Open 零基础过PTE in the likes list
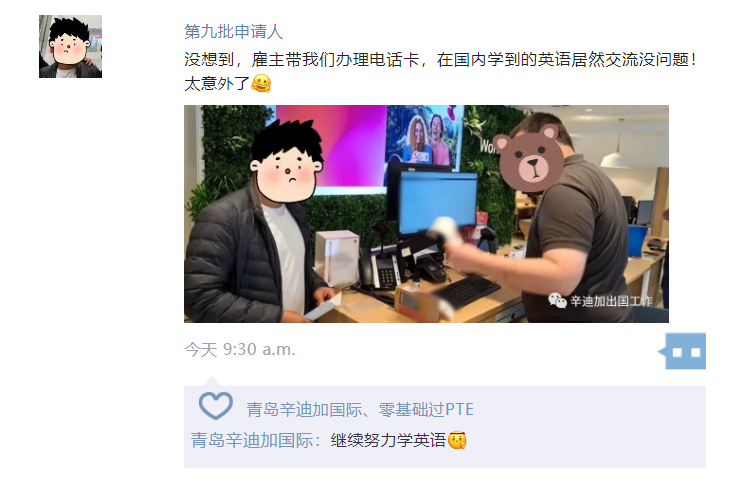Image resolution: width=734 pixels, height=492 pixels. click(426, 410)
